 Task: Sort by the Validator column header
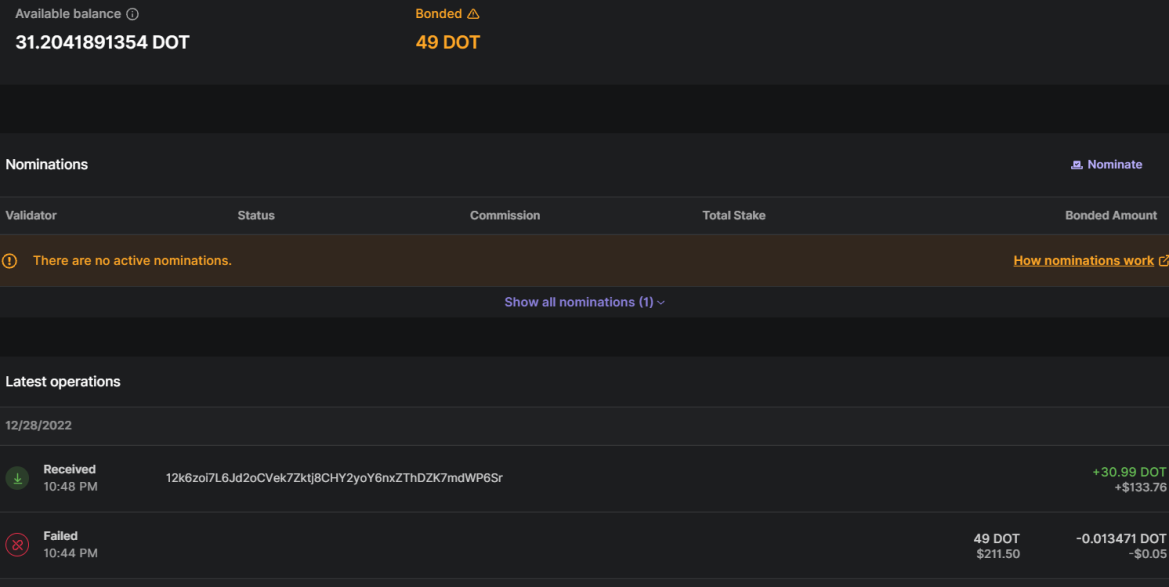(31, 215)
